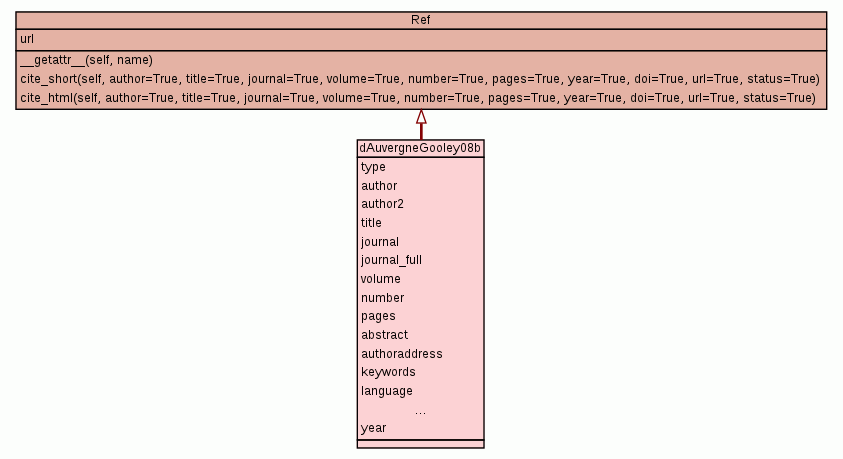This screenshot has height=459, width=843.
Task: Click the dAuvergneGooley08b class title
Action: (x=420, y=148)
